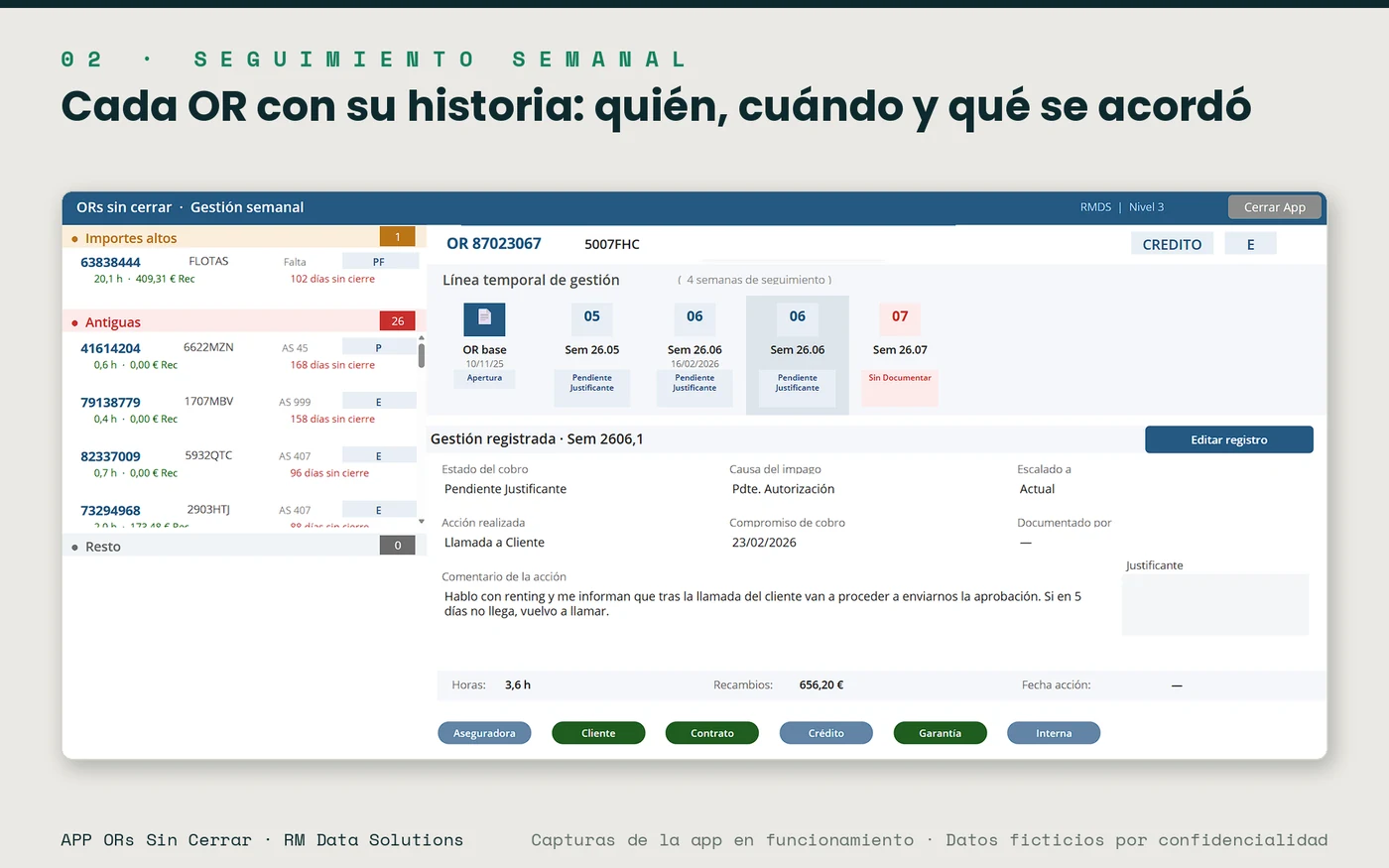Click the Cerrar App button
1389x868 pixels.
click(x=1275, y=207)
